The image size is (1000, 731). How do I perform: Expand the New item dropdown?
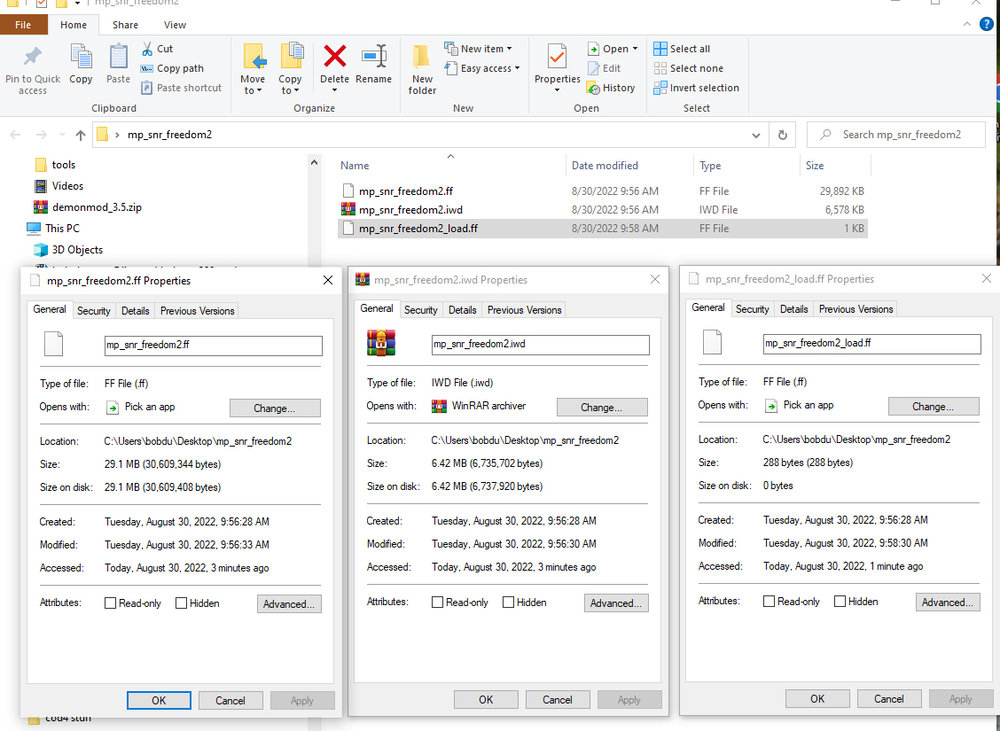click(x=485, y=48)
